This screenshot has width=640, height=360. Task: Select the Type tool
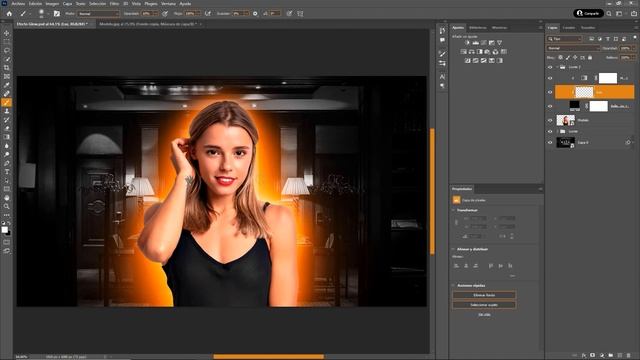[x=7, y=172]
